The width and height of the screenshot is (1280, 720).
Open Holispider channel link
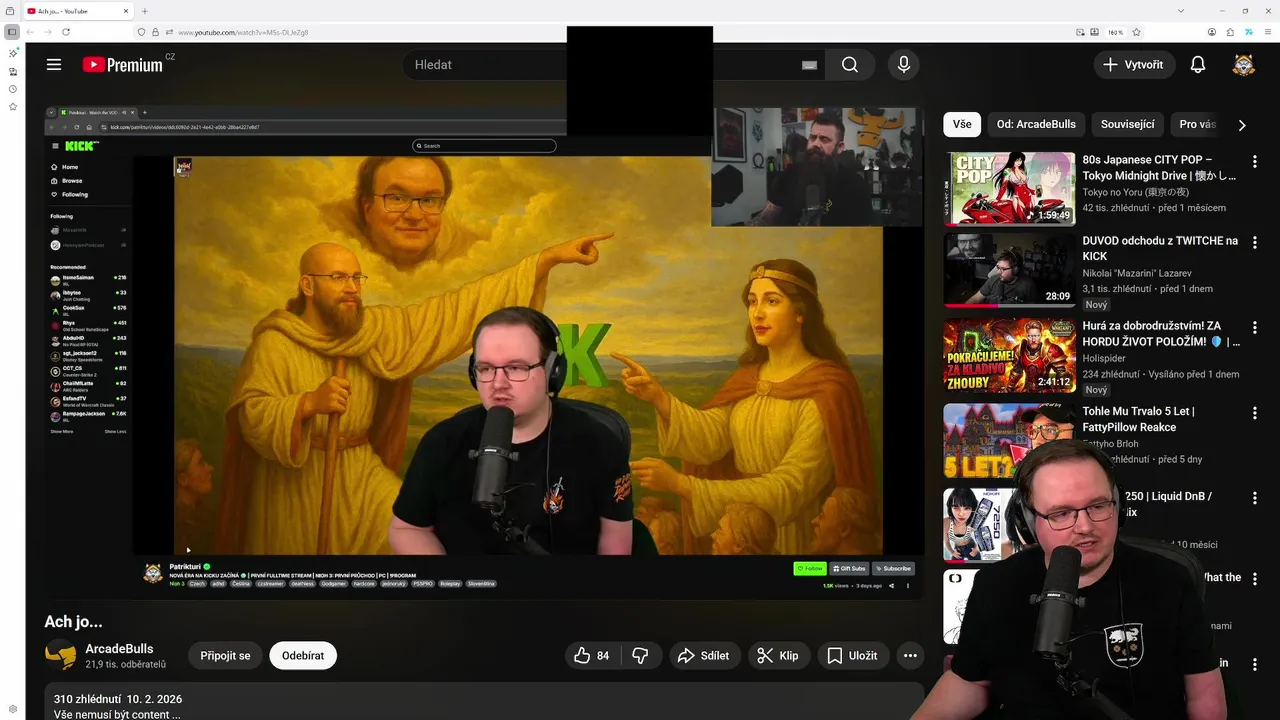(x=1104, y=358)
